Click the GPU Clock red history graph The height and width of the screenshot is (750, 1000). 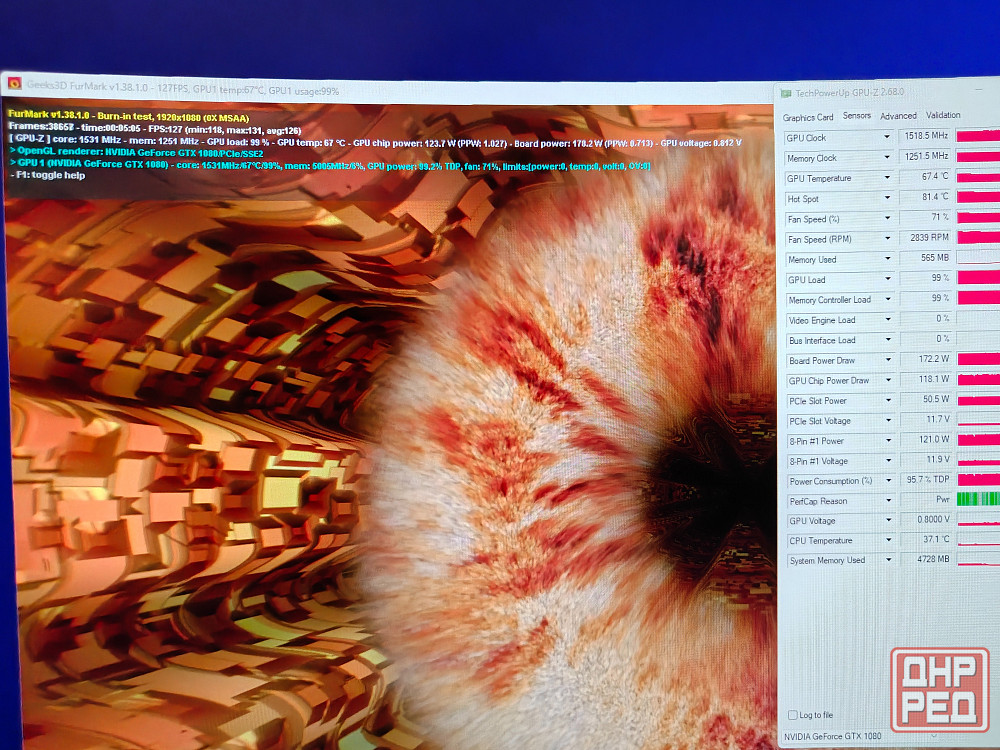(x=978, y=136)
